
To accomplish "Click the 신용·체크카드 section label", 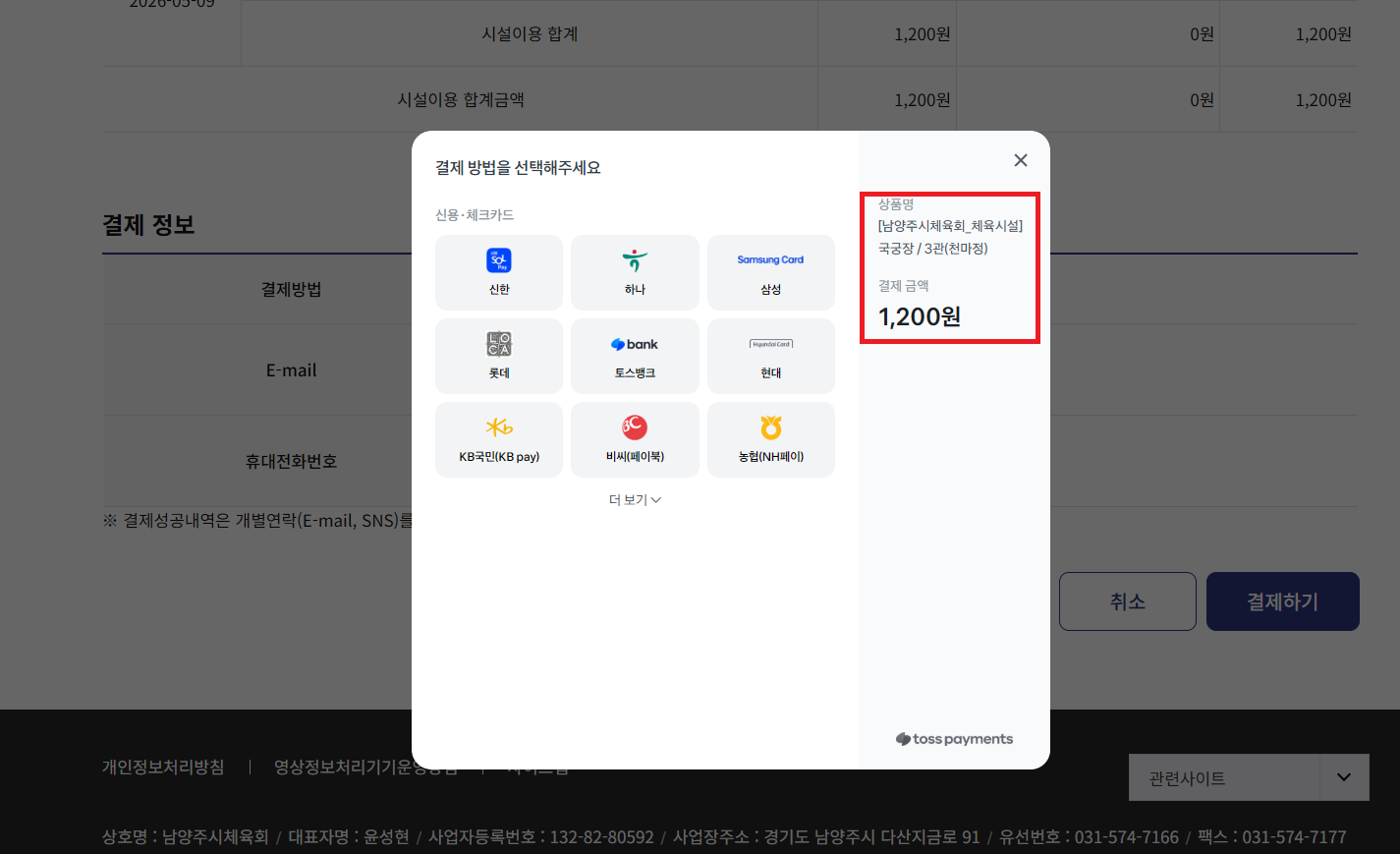I will point(475,215).
